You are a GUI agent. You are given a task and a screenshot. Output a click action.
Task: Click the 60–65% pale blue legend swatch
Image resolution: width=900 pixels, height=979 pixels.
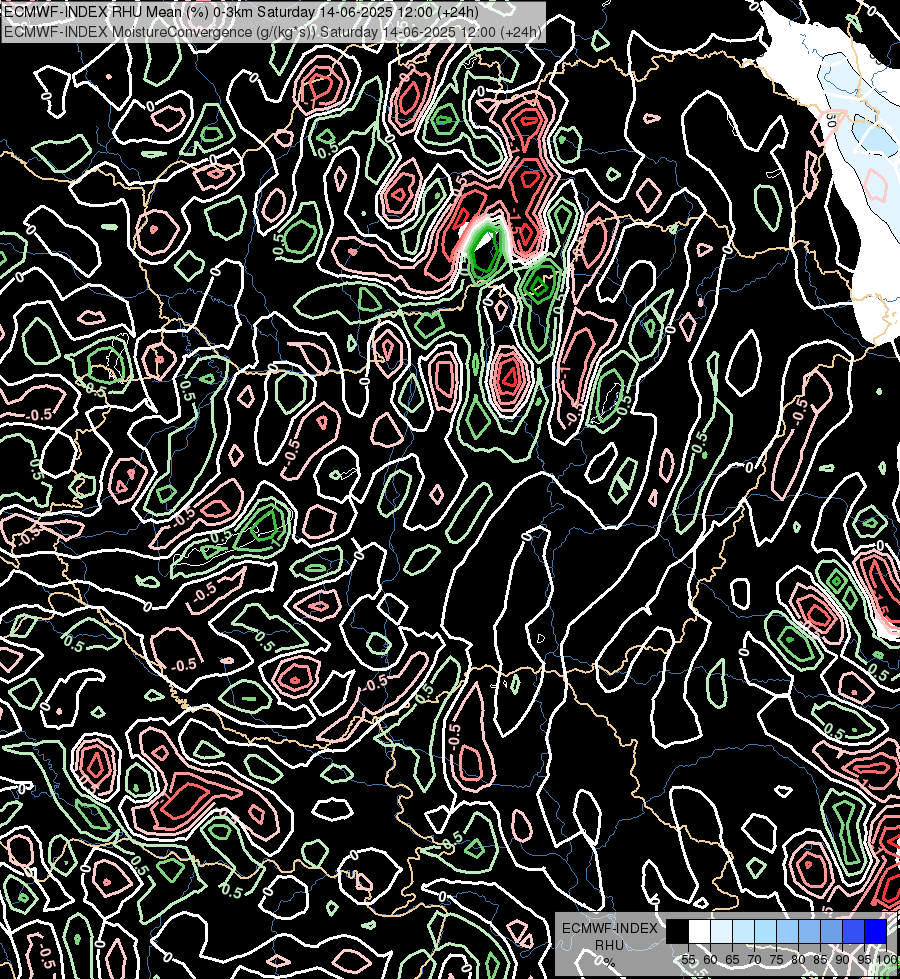click(x=721, y=932)
